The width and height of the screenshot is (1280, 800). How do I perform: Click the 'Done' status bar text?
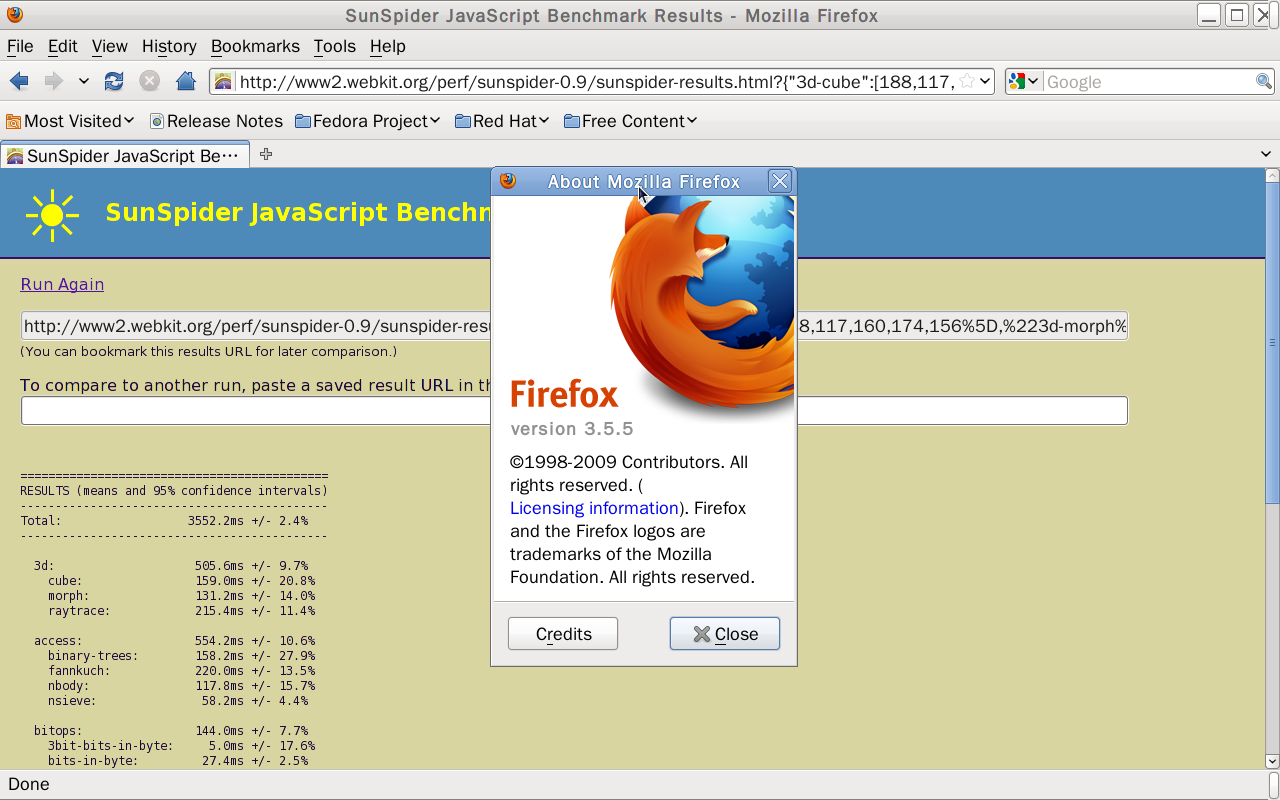coord(29,784)
